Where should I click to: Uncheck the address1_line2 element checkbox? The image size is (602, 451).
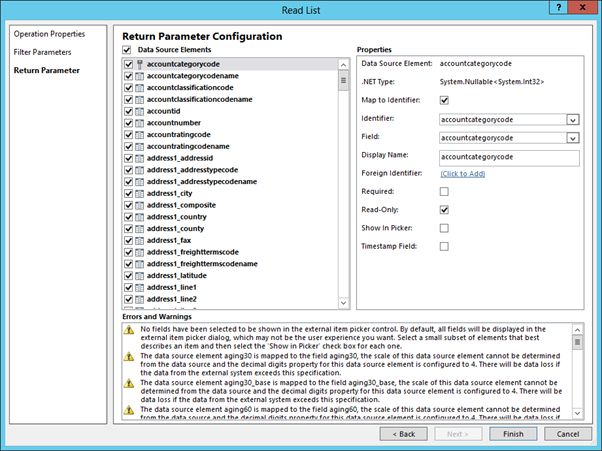[128, 299]
